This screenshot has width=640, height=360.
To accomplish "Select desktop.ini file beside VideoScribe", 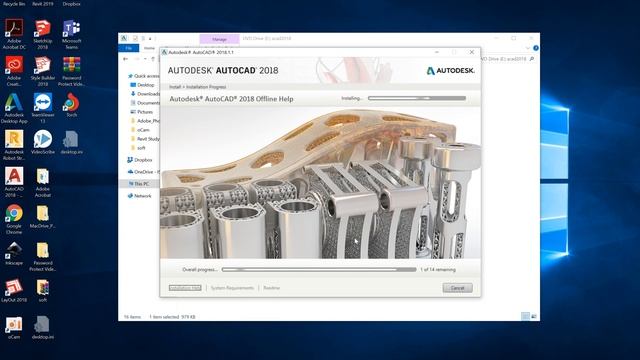I will coord(71,142).
